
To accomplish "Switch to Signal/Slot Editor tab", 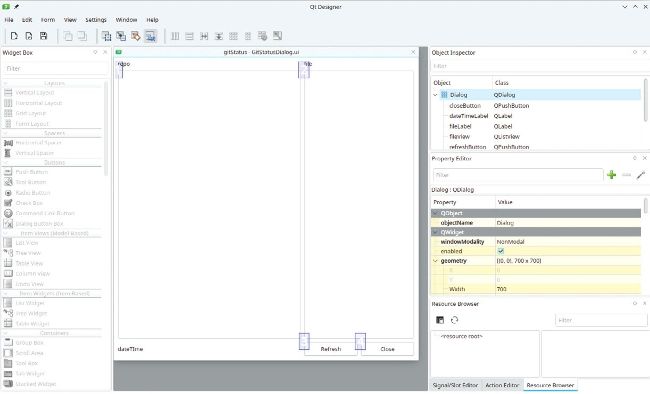I will (455, 385).
